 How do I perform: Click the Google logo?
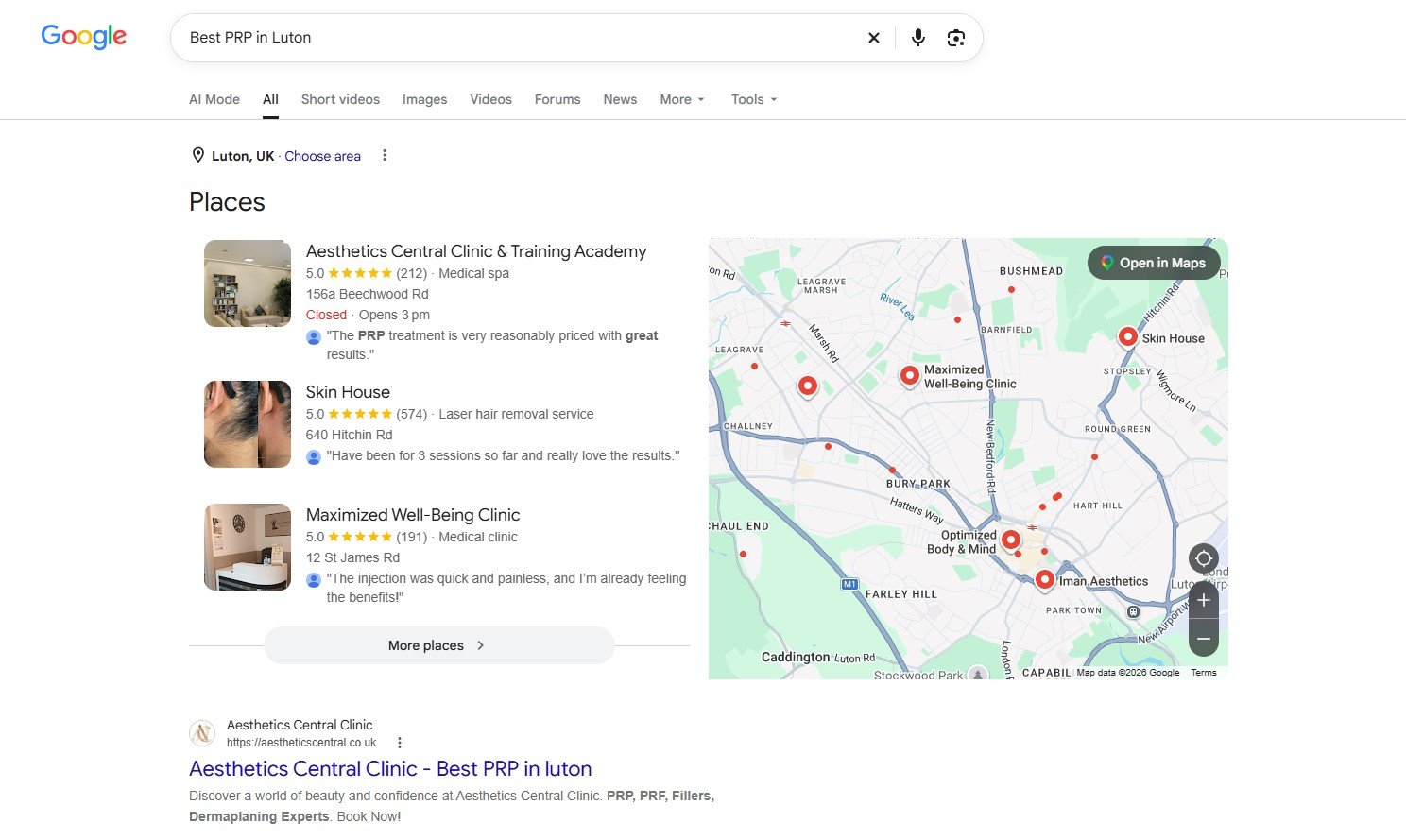83,37
